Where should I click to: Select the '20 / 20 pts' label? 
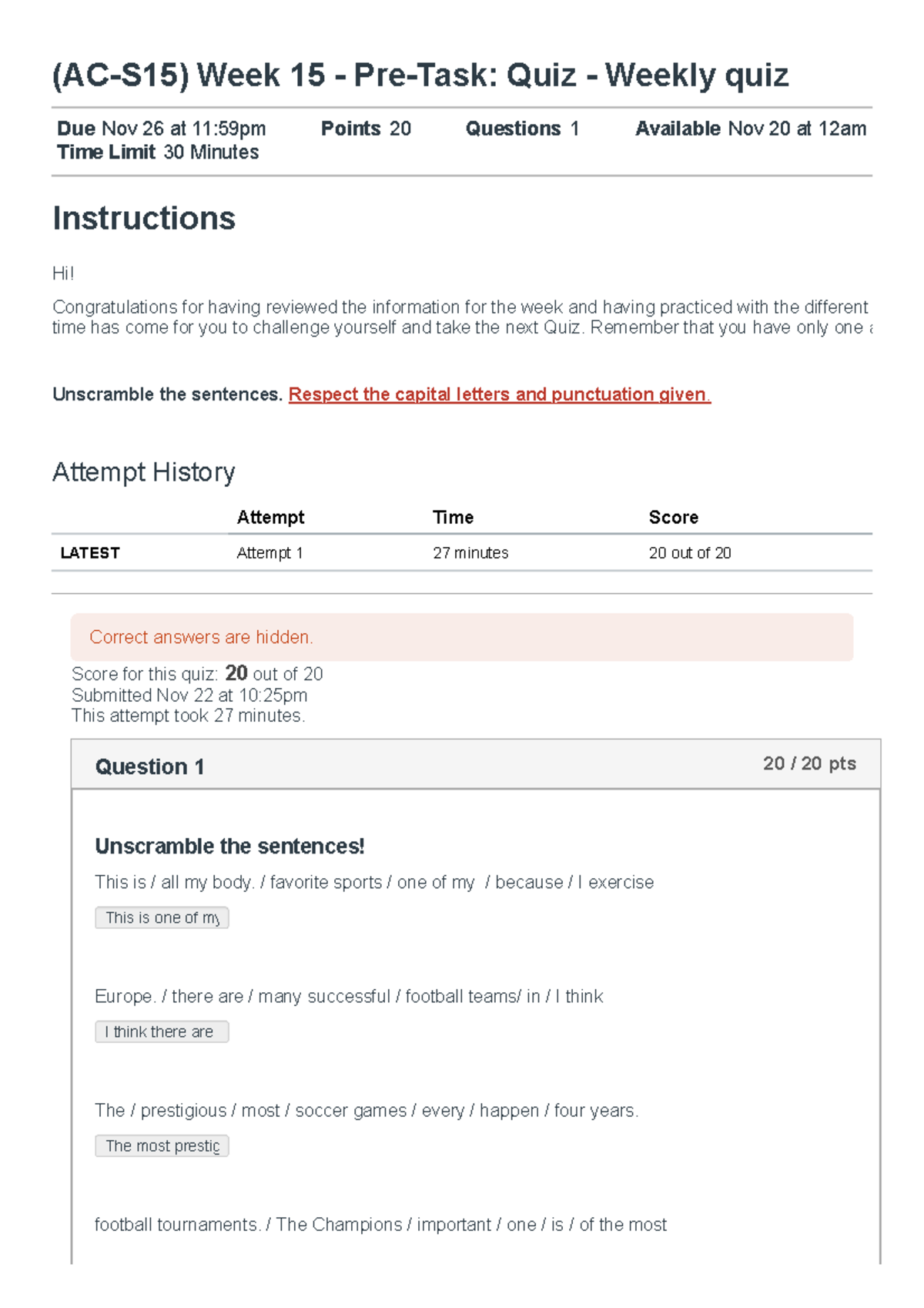click(808, 763)
